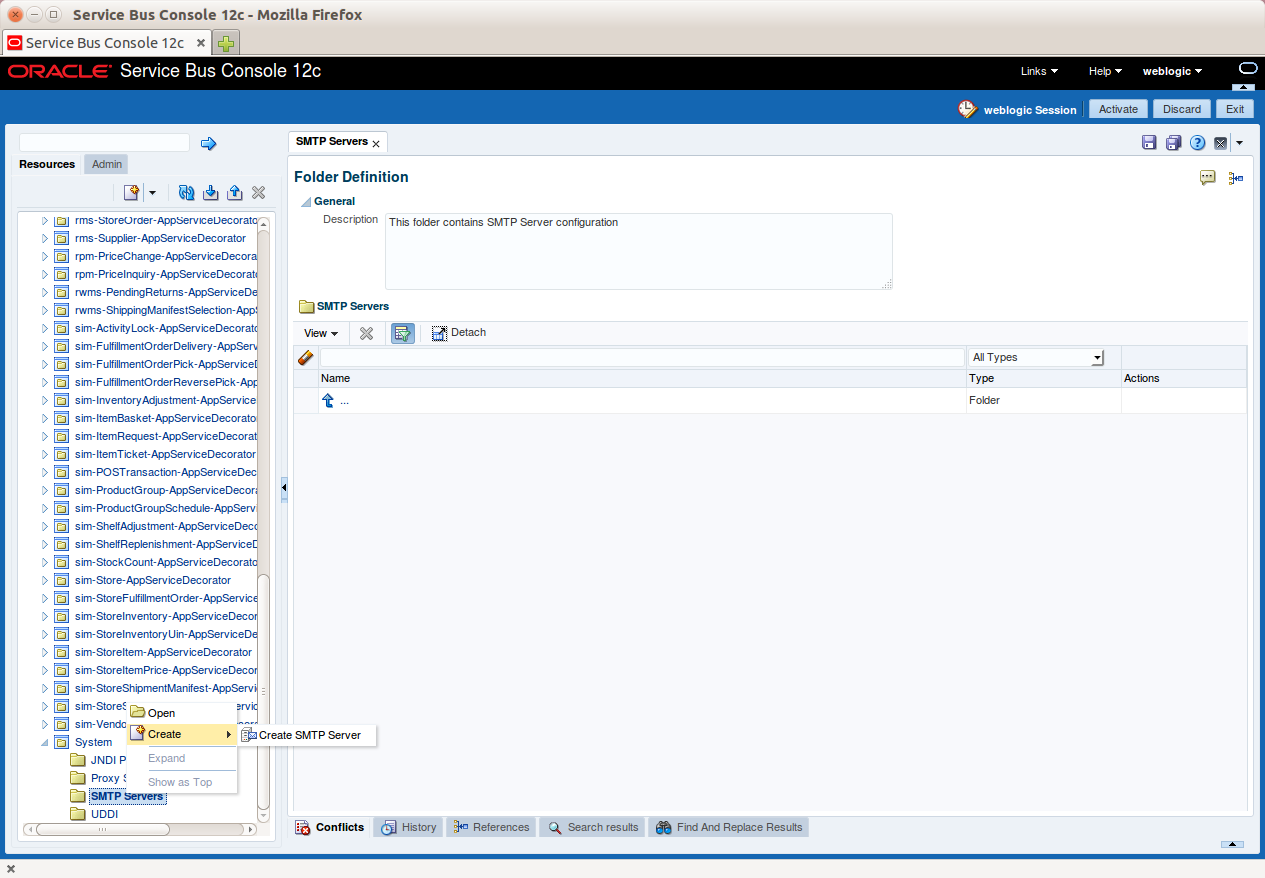
Task: Click the delete X icon in SMTP Servers table
Action: click(366, 333)
